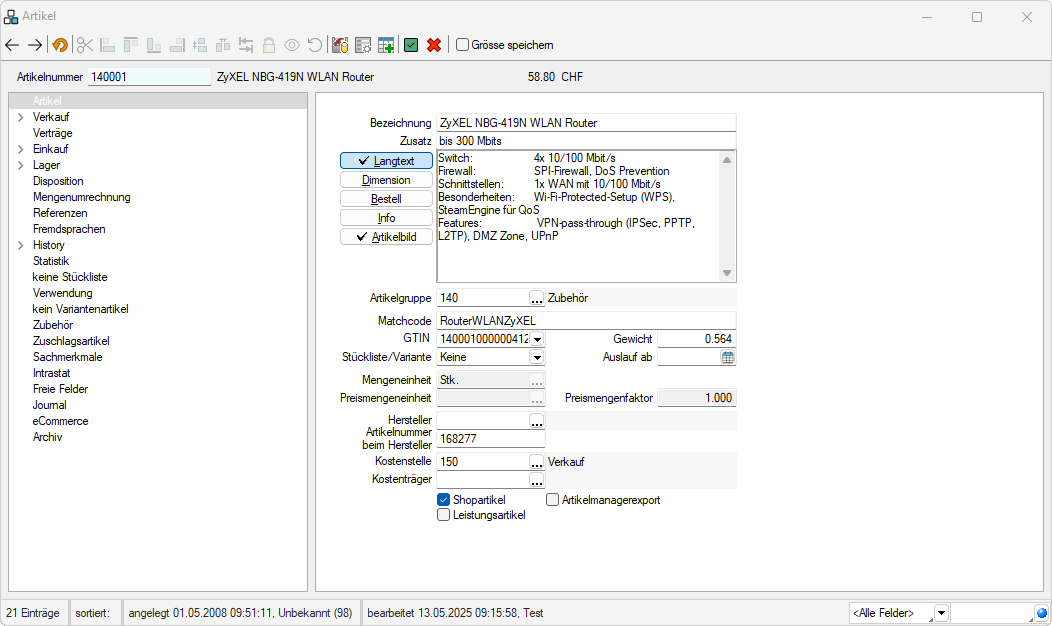Open the Statistik section in sidebar
Screen dimensions: 1052x626
pyautogui.click(x=53, y=261)
